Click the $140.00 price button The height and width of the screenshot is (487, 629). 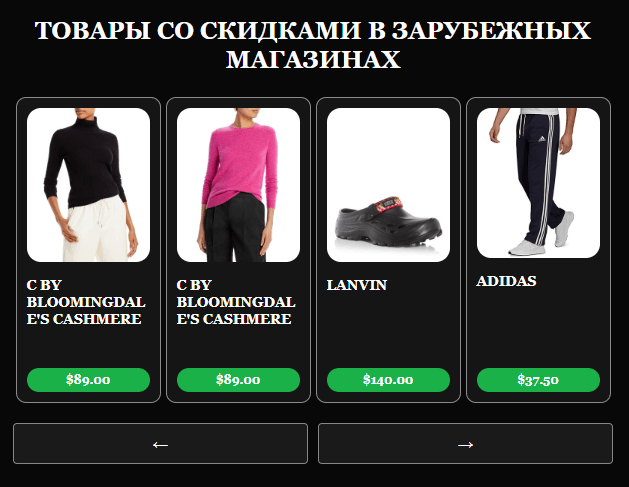pyautogui.click(x=388, y=380)
